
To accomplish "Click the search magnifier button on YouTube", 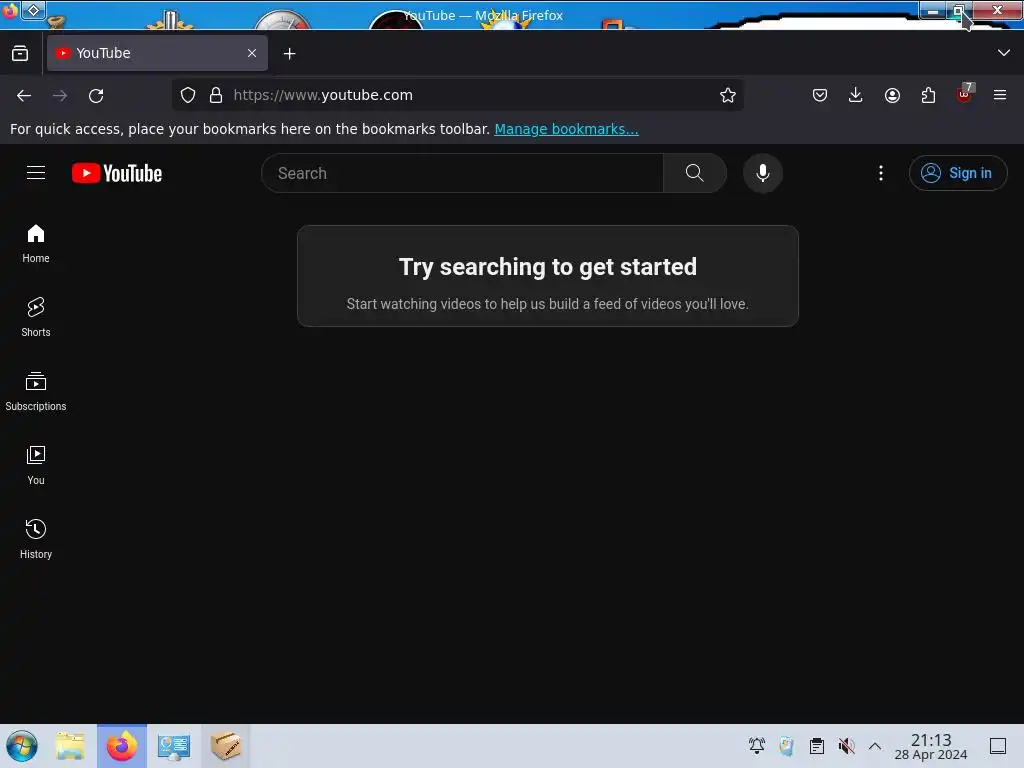I will tap(694, 173).
